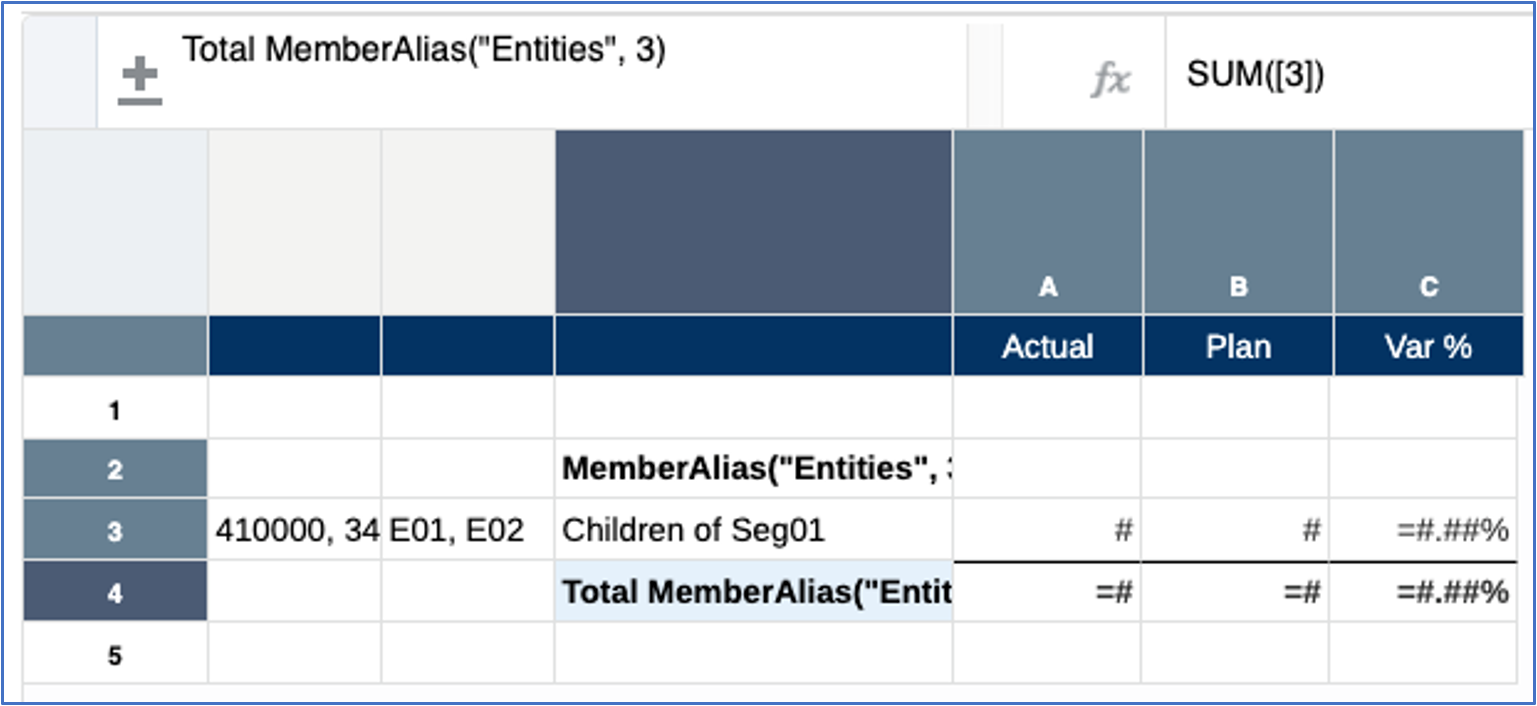The width and height of the screenshot is (1537, 706).
Task: Click the highlighted Total MemberAlias cell in row 4
Action: pyautogui.click(x=752, y=592)
